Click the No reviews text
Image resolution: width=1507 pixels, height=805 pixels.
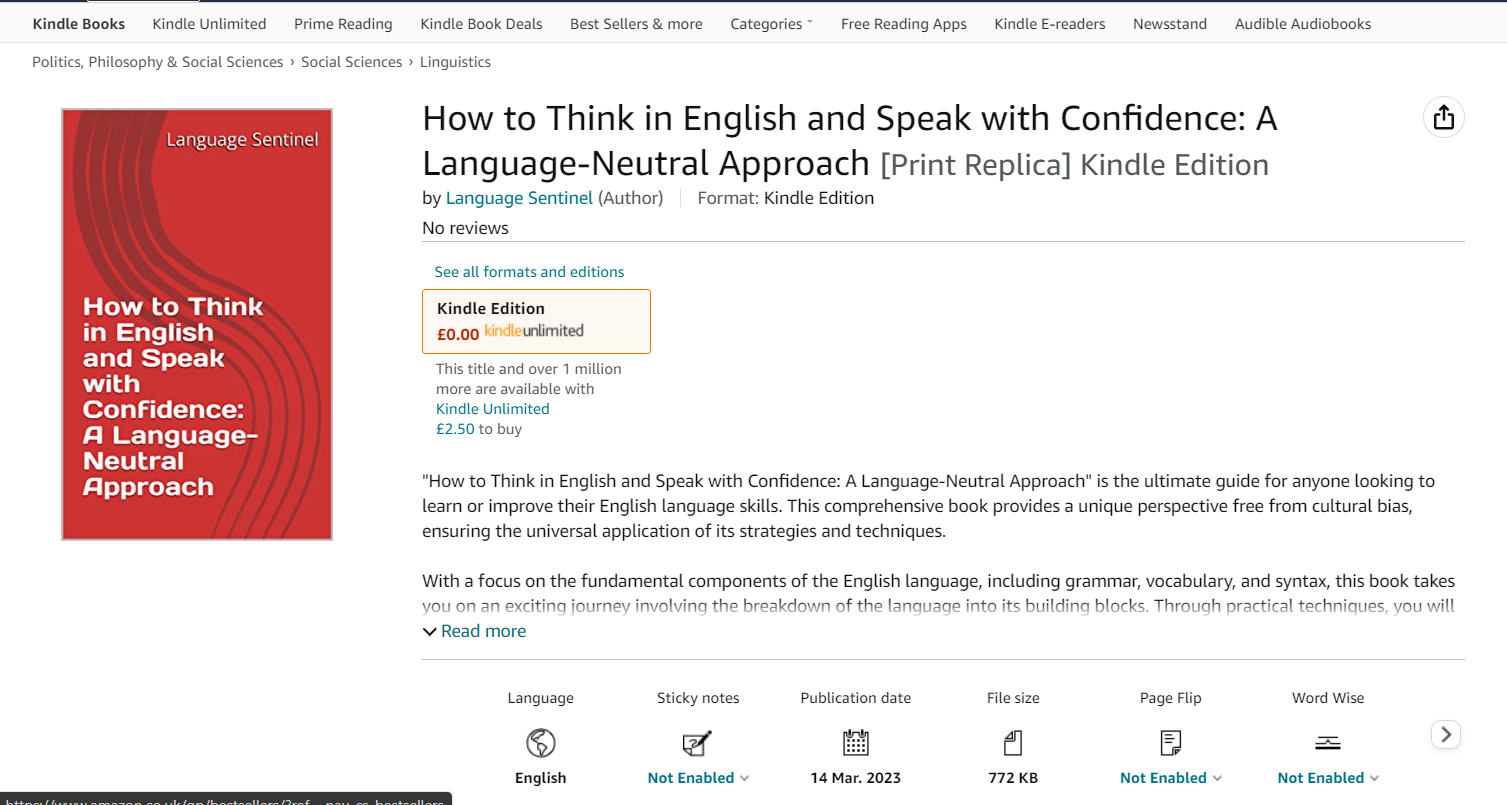(x=465, y=228)
